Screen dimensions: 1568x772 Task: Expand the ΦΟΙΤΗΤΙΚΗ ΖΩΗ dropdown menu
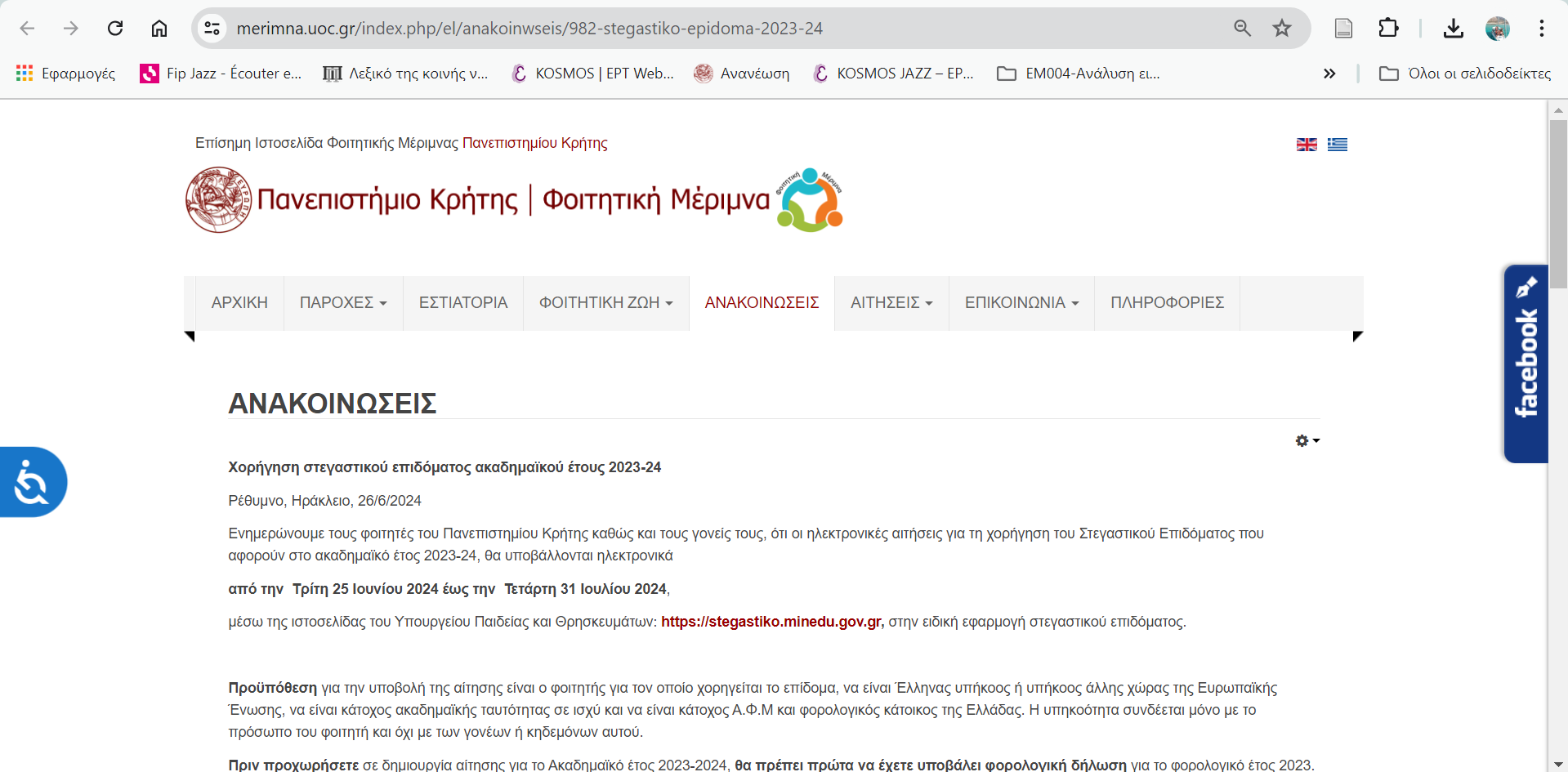point(605,303)
